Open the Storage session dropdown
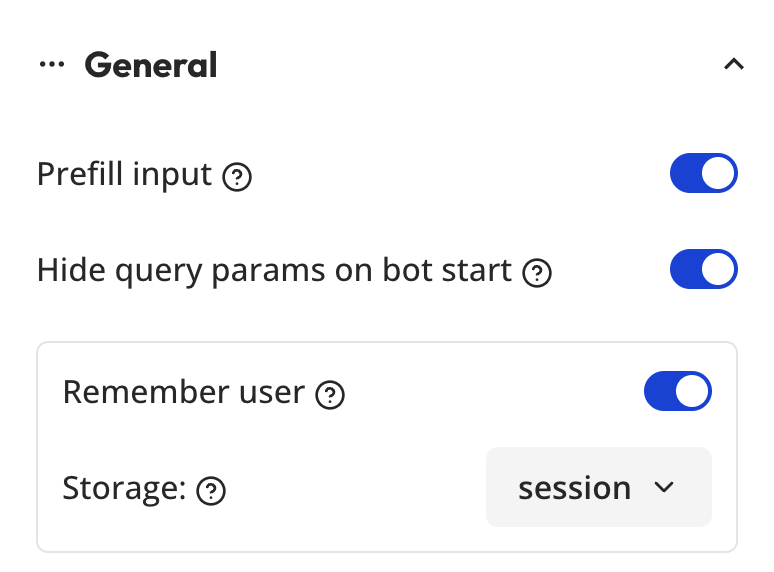Viewport: 774px width, 572px height. click(x=598, y=488)
